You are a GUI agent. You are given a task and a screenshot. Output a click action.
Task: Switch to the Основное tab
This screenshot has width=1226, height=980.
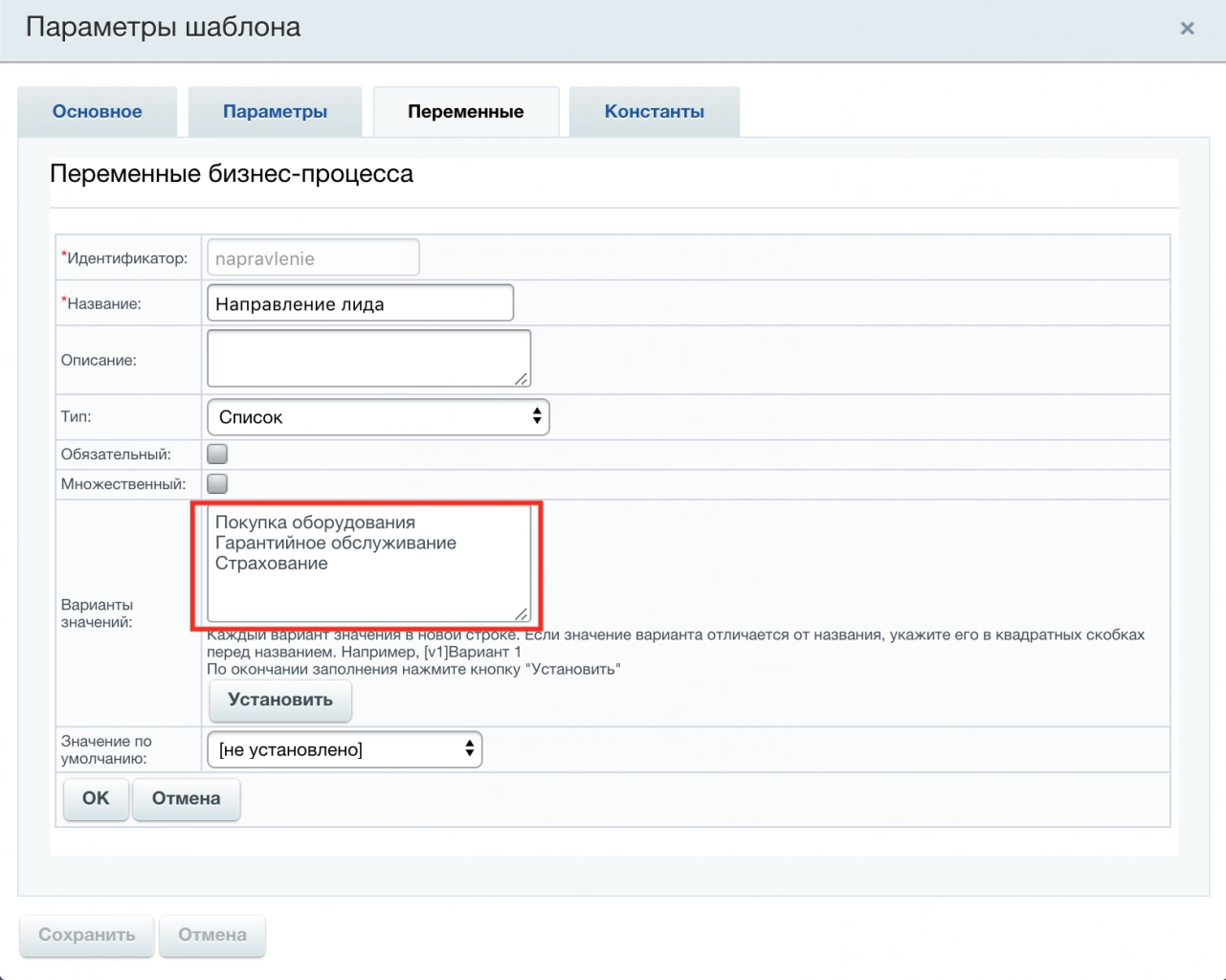coord(98,112)
